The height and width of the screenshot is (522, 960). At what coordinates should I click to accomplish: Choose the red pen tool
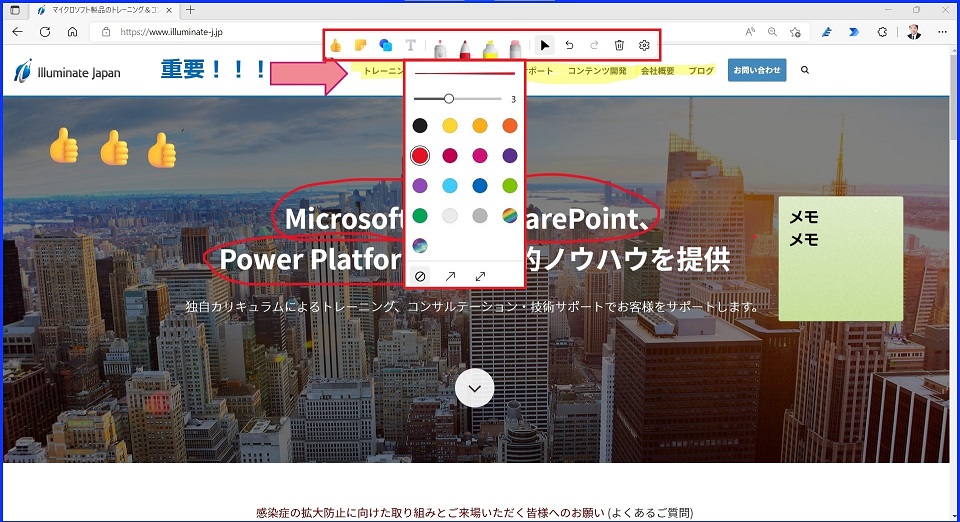click(465, 48)
